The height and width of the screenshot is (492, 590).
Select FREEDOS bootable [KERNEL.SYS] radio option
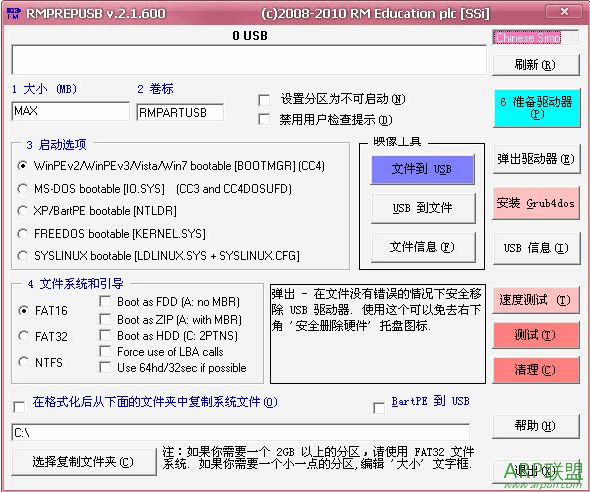(x=23, y=234)
